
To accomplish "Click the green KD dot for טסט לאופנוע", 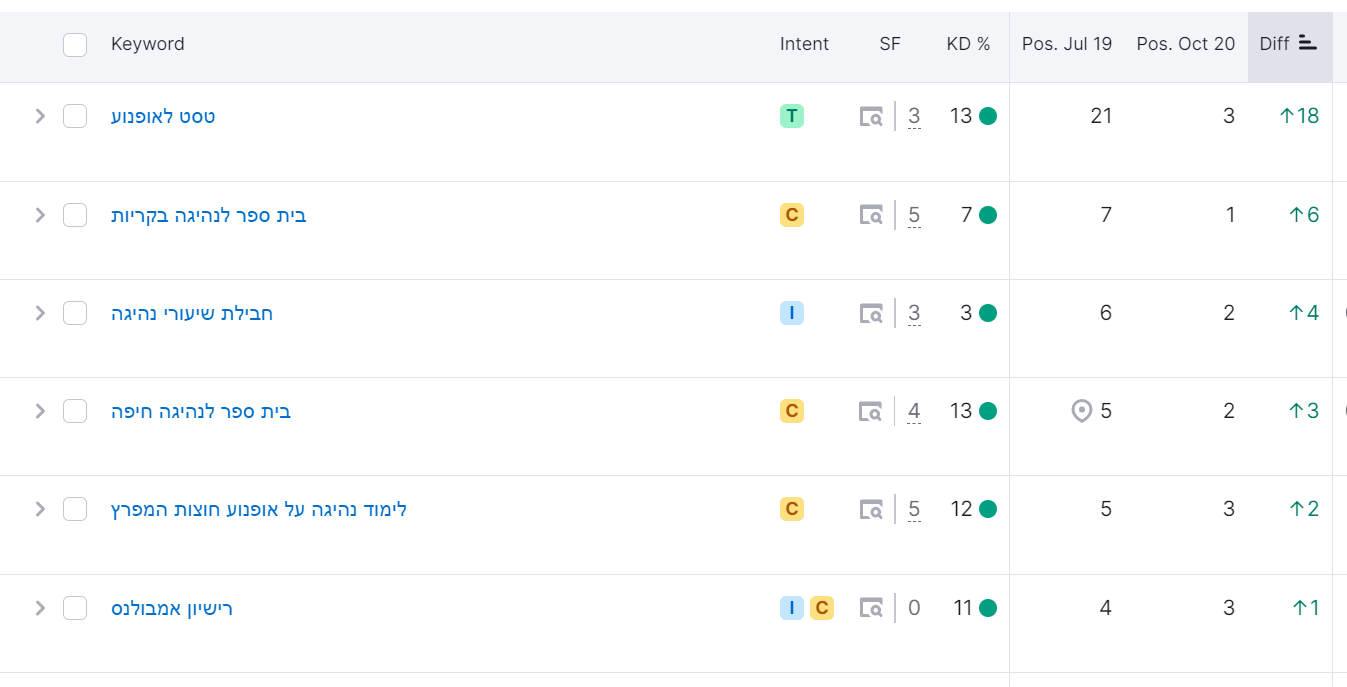I will [988, 116].
